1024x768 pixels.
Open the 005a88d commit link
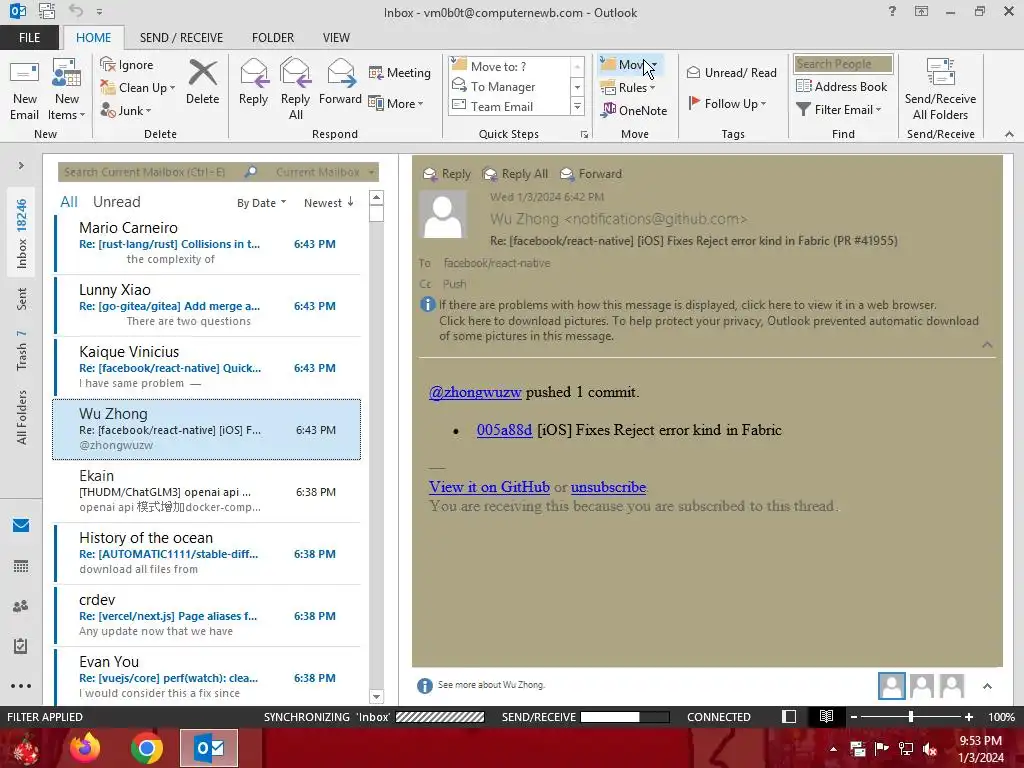504,430
